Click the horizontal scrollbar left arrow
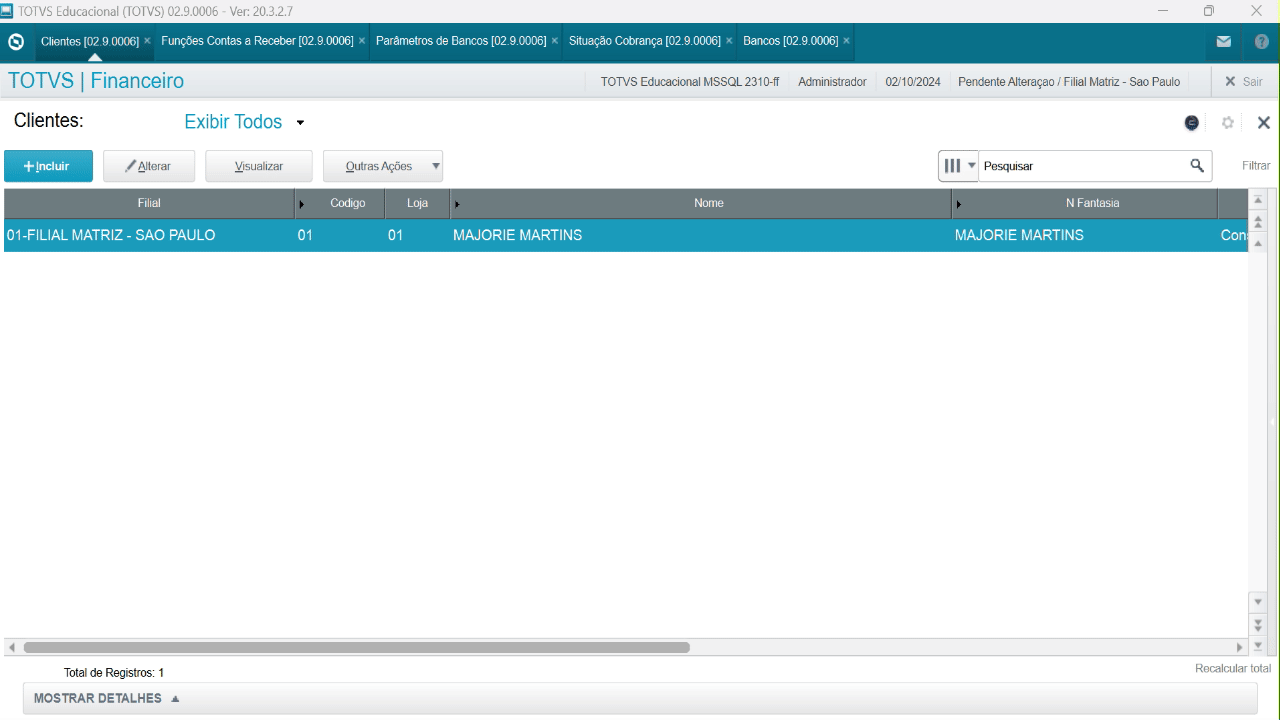The image size is (1280, 720). pos(12,647)
